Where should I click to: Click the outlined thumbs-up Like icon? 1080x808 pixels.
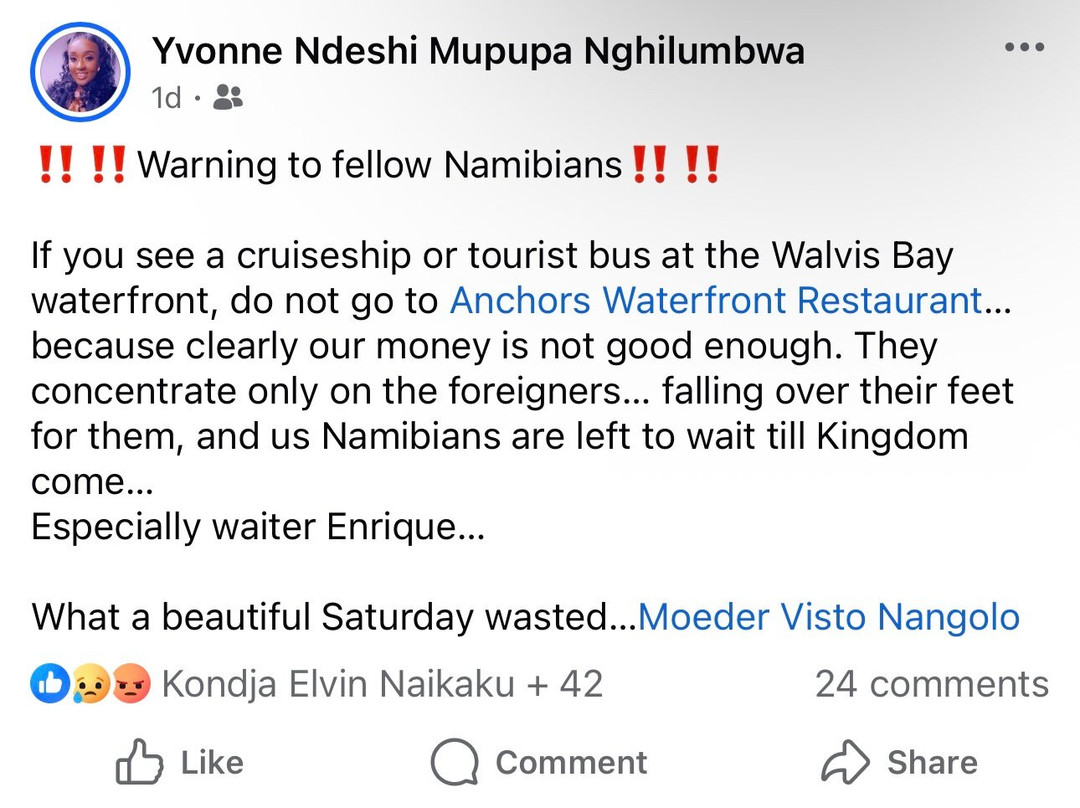coord(139,764)
